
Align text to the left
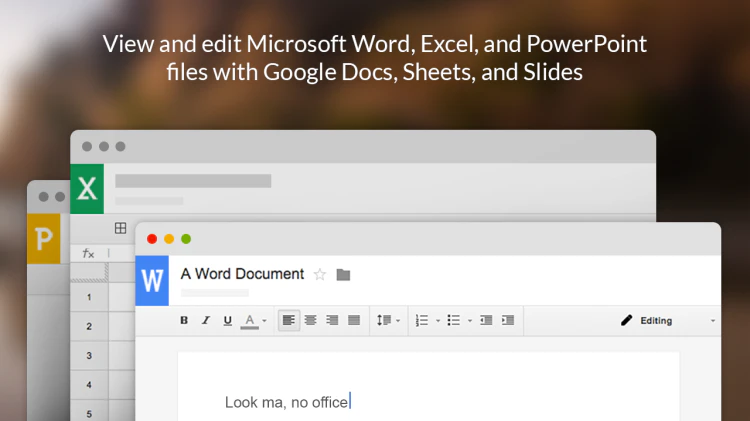(x=289, y=320)
